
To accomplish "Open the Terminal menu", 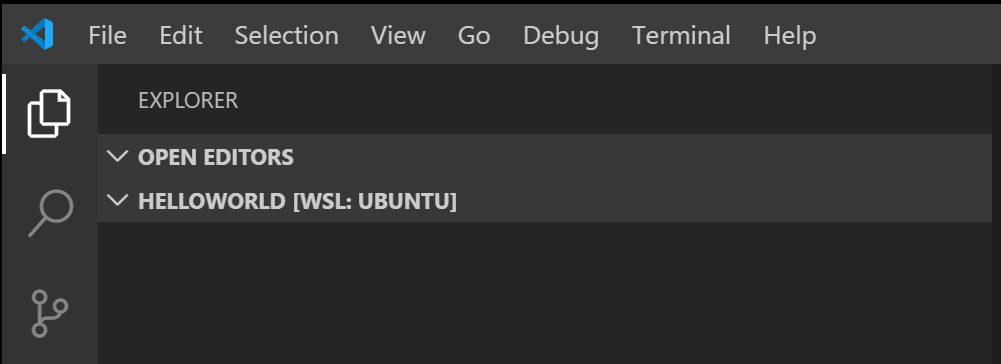I will (x=681, y=35).
